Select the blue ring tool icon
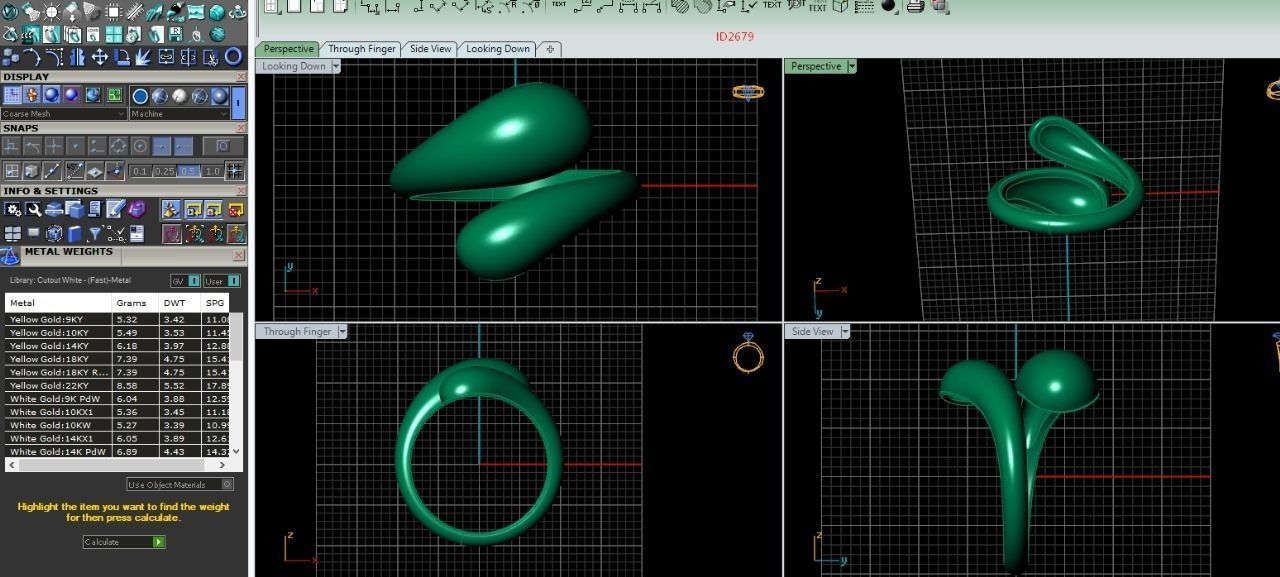The image size is (1280, 577). pos(233,56)
